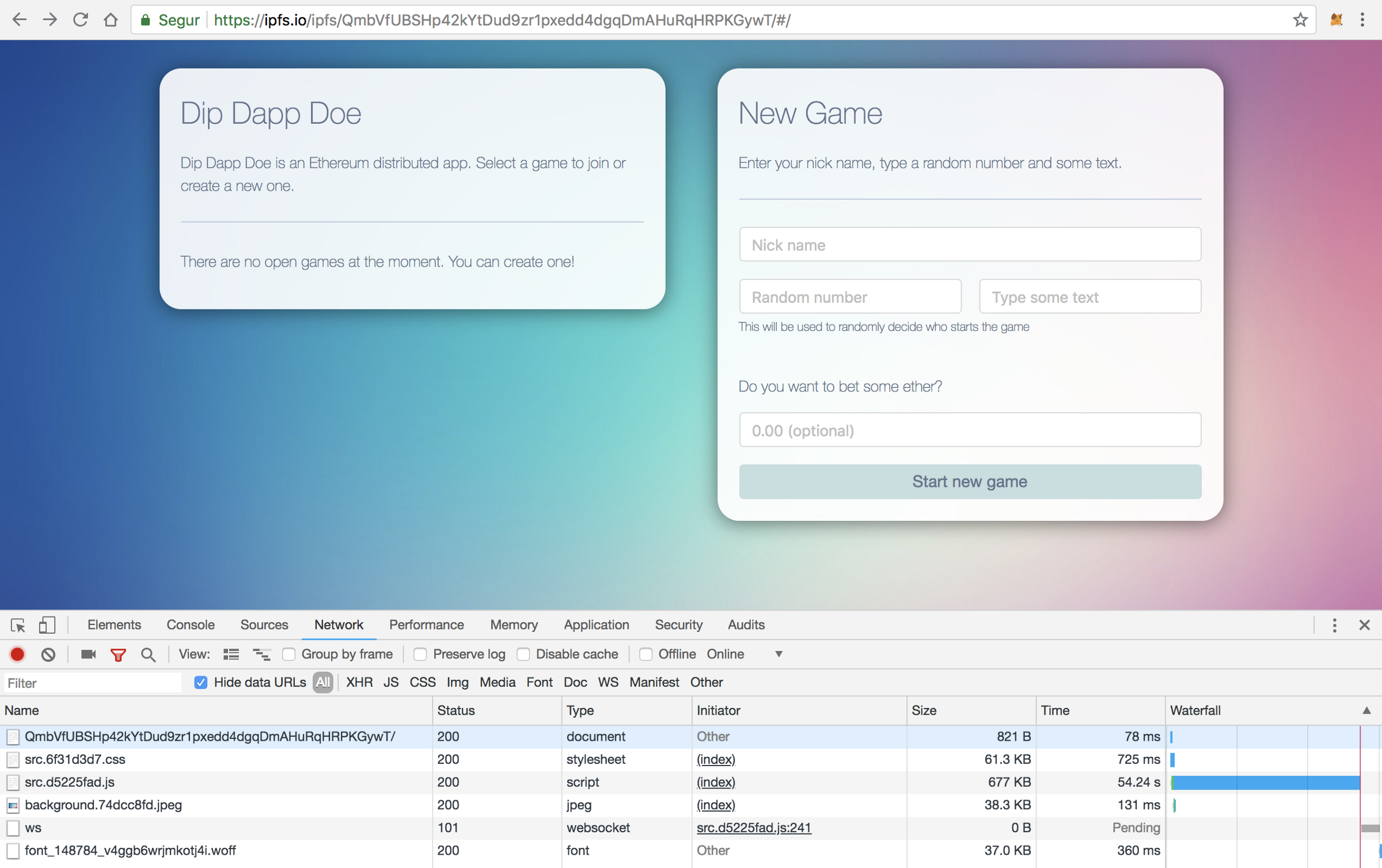Click the Waterfall column sort arrow
The height and width of the screenshot is (868, 1382).
1366,711
